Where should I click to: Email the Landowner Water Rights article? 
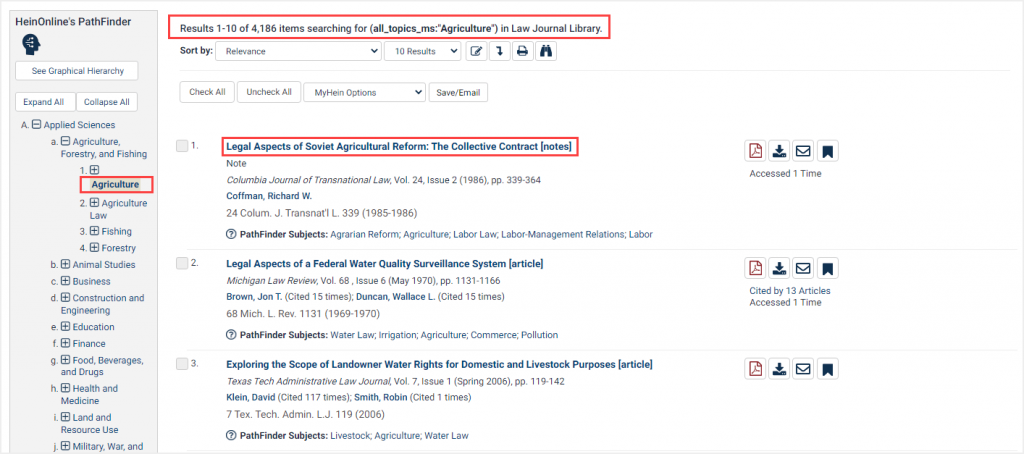[x=803, y=369]
